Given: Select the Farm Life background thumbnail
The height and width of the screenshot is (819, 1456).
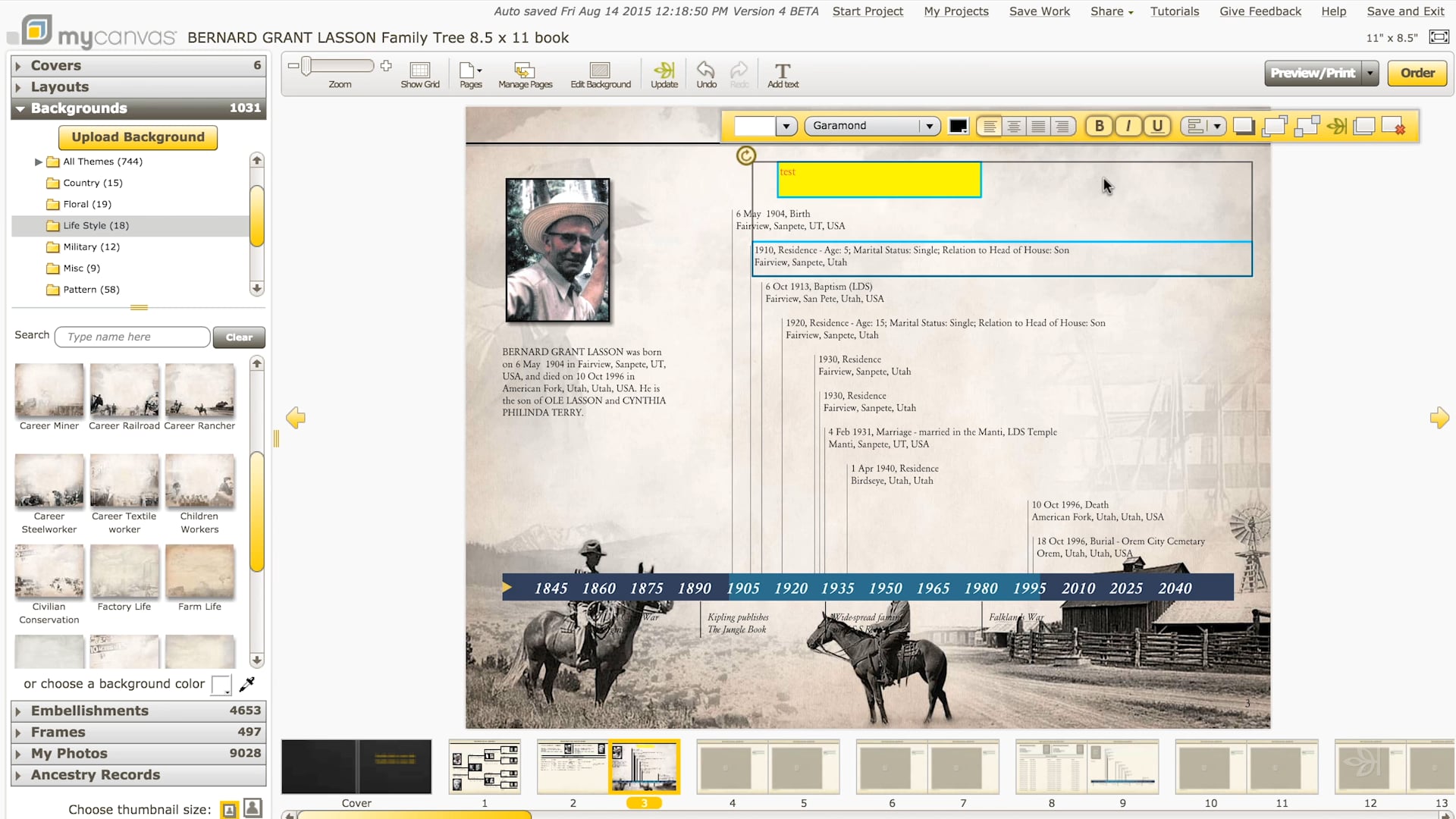Looking at the screenshot, I should point(199,573).
